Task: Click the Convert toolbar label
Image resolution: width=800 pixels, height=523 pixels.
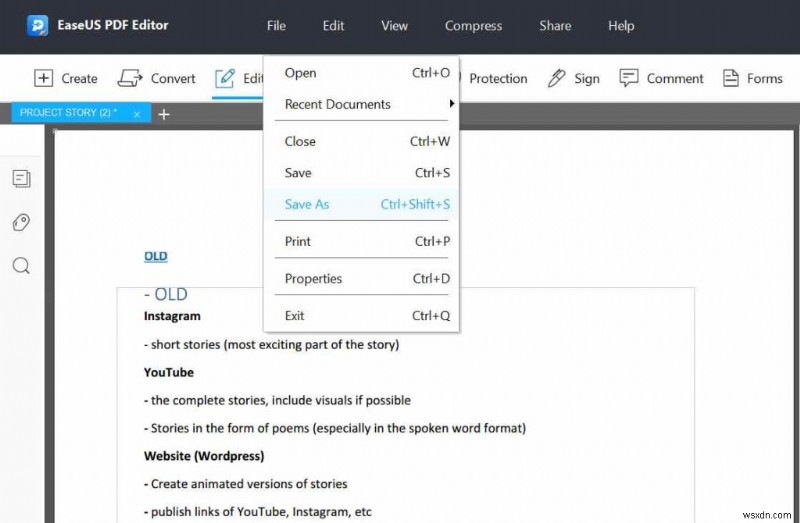Action: 173,79
